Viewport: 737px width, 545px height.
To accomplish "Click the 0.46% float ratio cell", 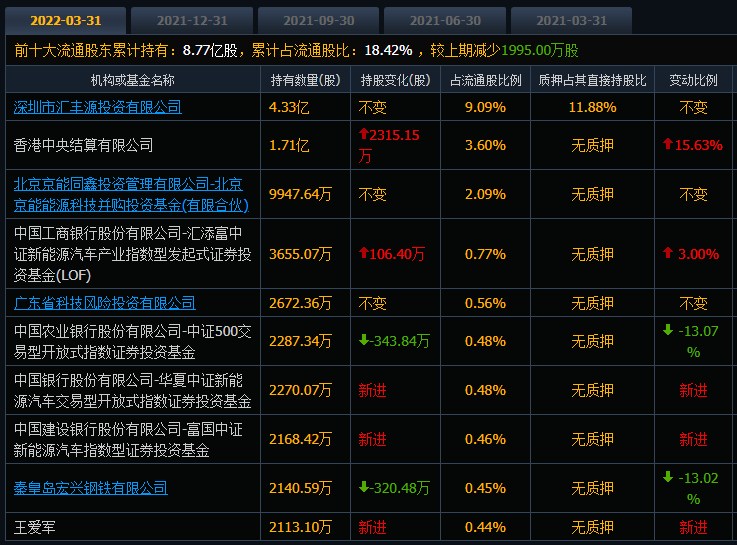I will [x=486, y=439].
